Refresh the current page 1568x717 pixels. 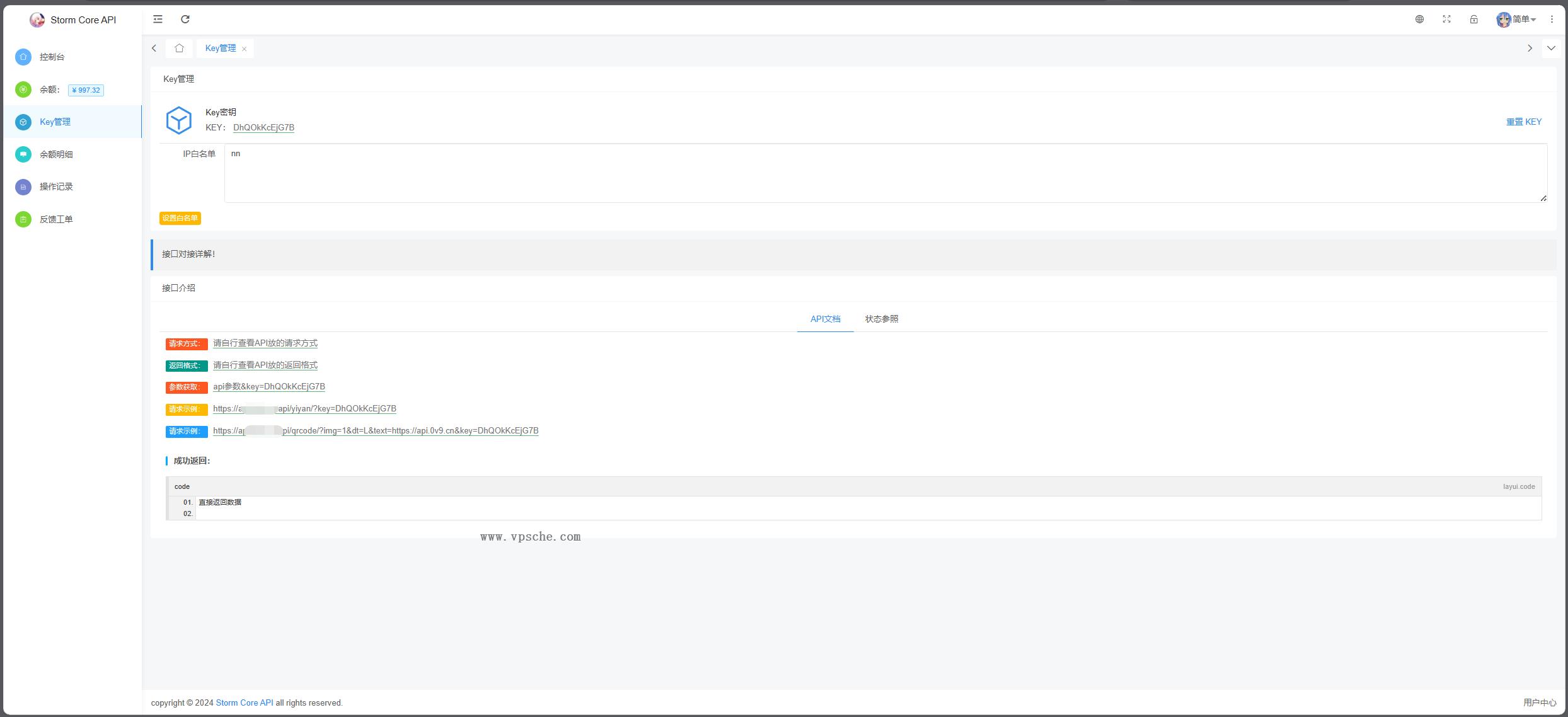(x=185, y=20)
